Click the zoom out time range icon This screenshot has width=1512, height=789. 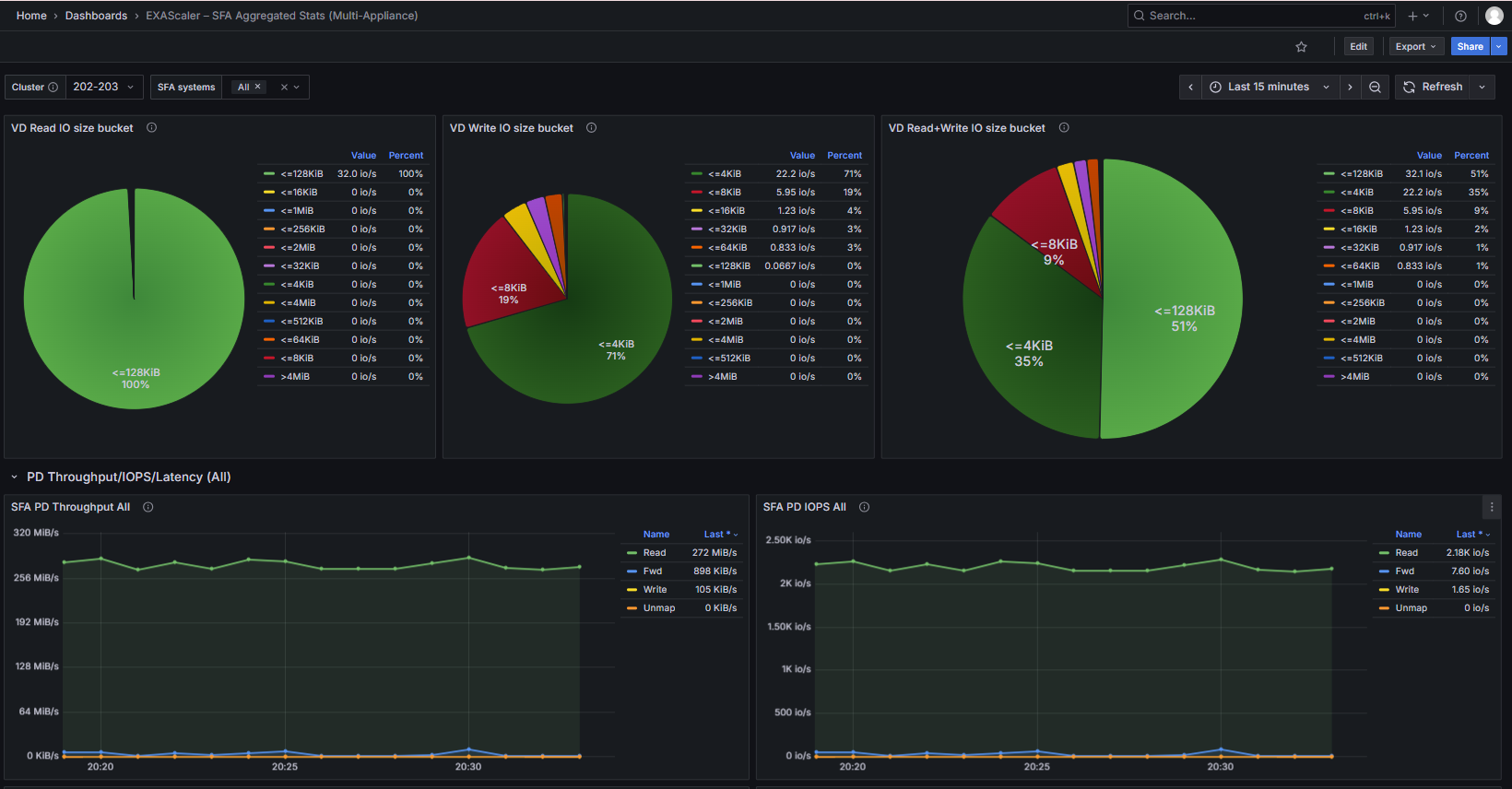pyautogui.click(x=1375, y=87)
